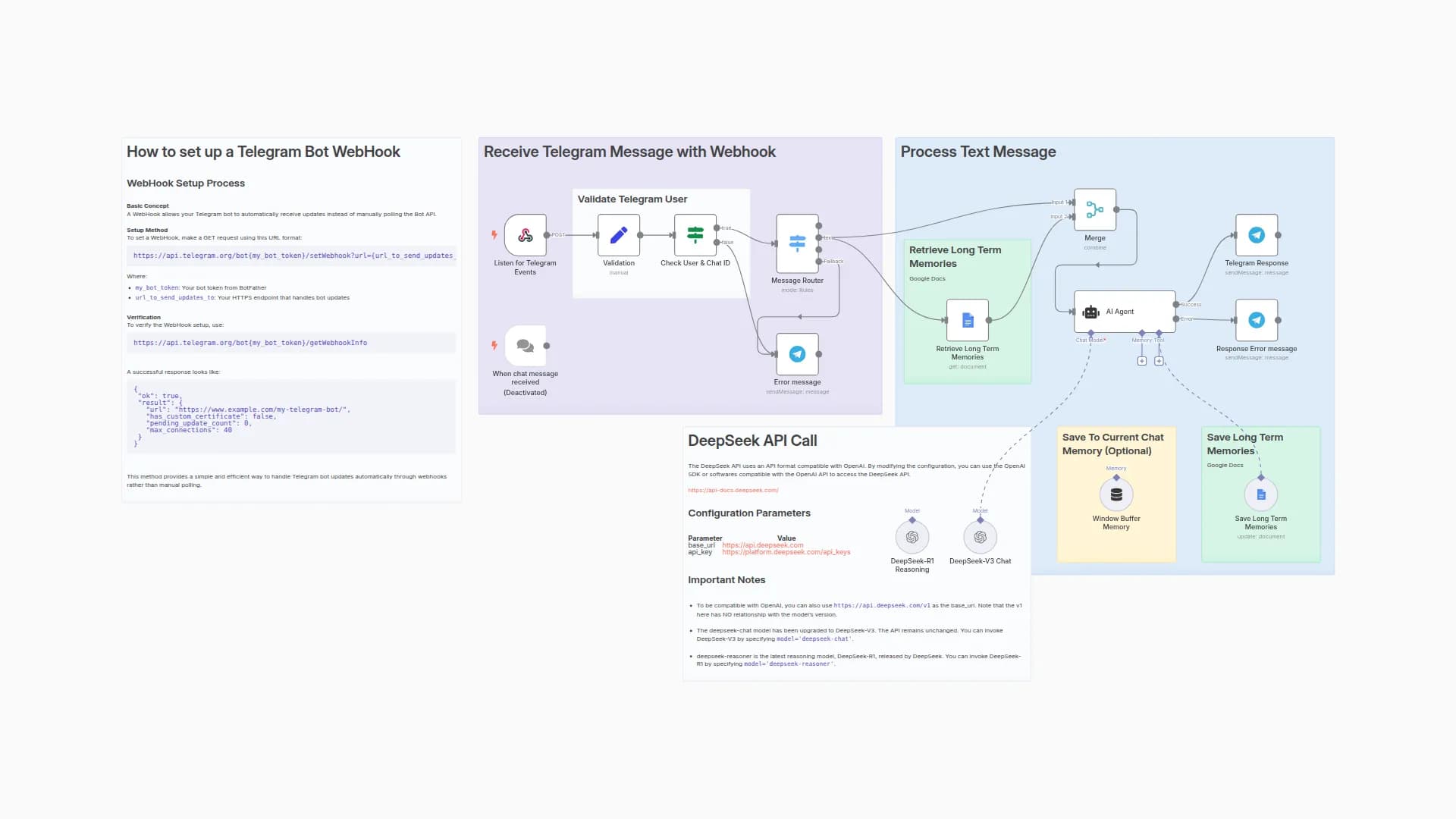Click the JSON response example code block

(x=291, y=416)
